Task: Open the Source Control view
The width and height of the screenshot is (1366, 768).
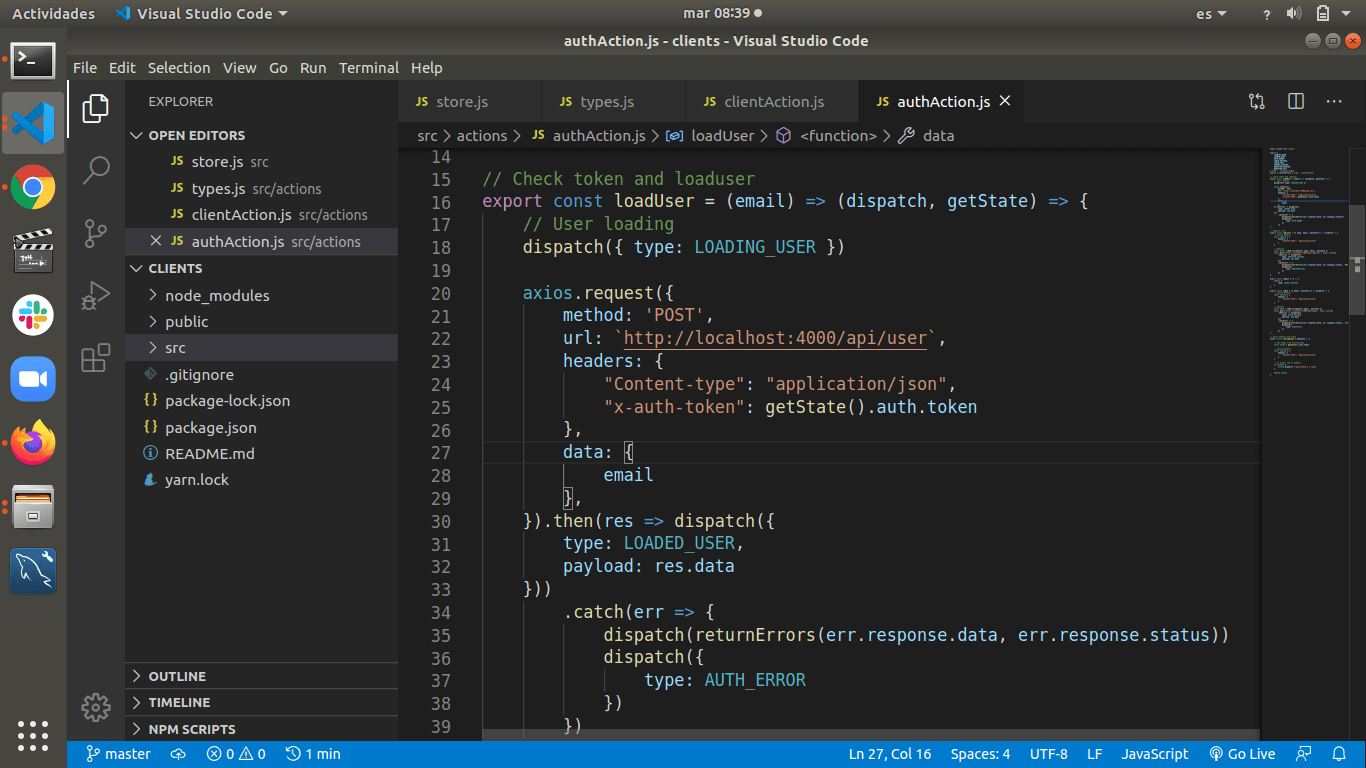Action: point(96,233)
